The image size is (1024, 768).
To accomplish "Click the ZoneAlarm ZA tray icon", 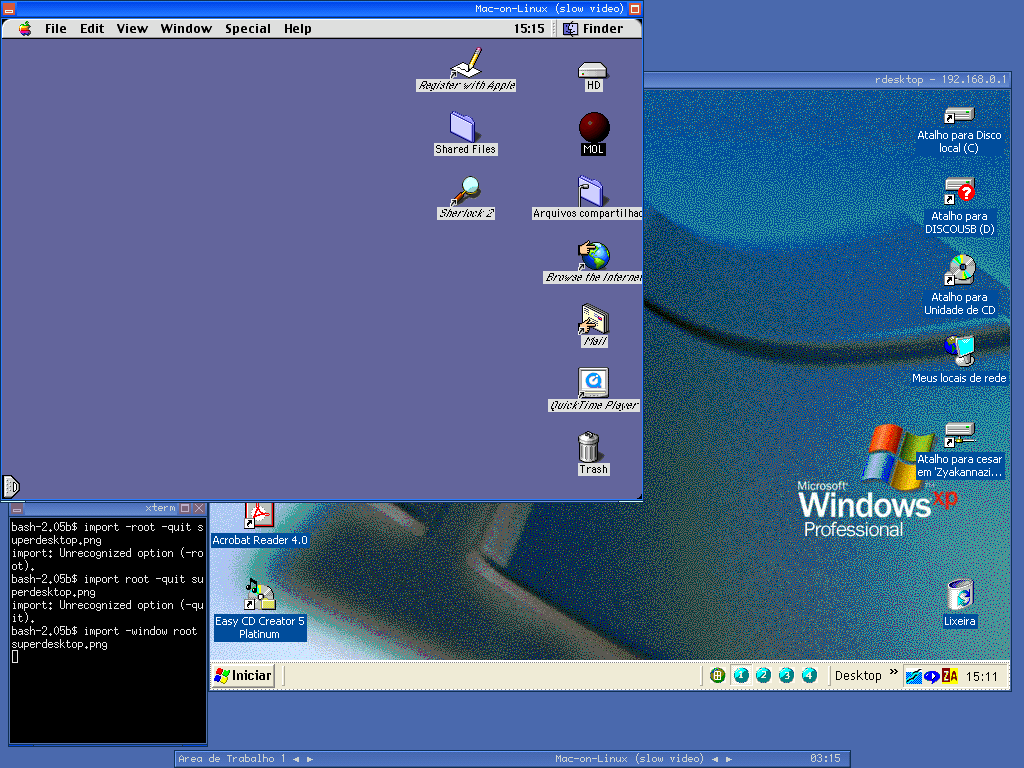I will pyautogui.click(x=950, y=676).
